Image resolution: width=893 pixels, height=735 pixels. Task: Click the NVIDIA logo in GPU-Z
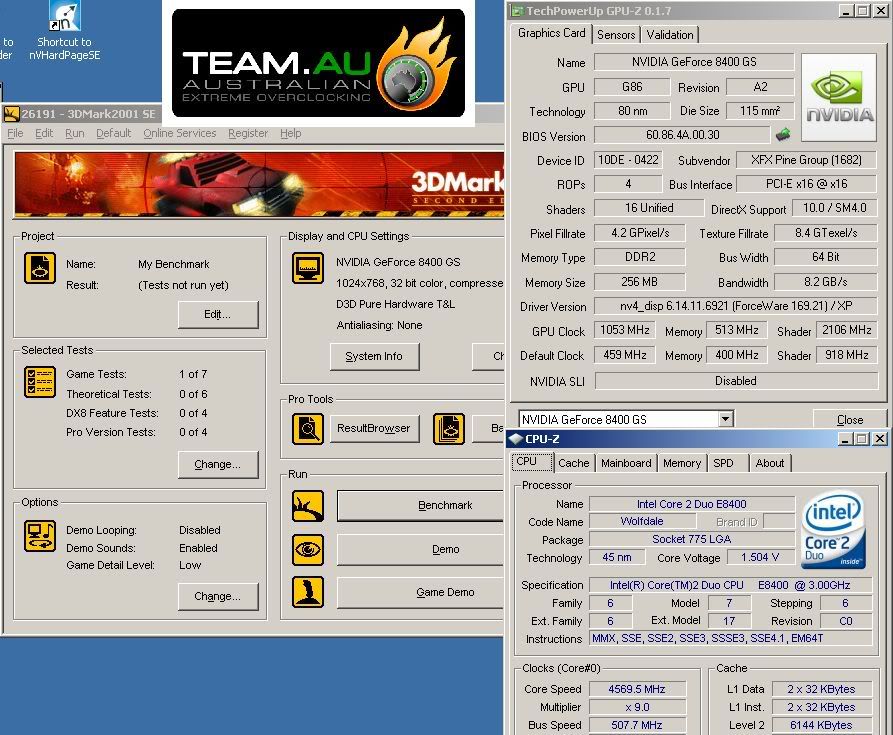pyautogui.click(x=839, y=97)
